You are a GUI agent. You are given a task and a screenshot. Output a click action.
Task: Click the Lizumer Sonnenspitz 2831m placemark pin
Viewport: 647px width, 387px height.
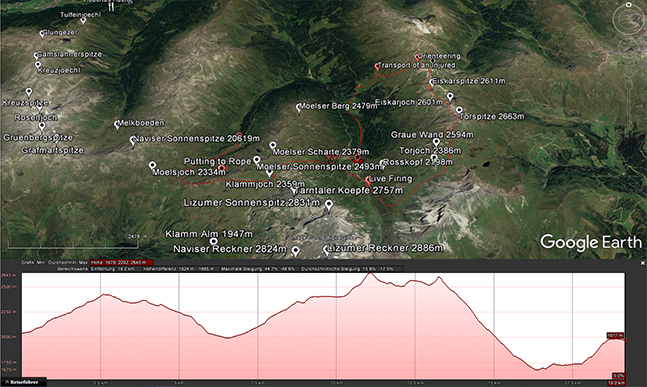329,205
